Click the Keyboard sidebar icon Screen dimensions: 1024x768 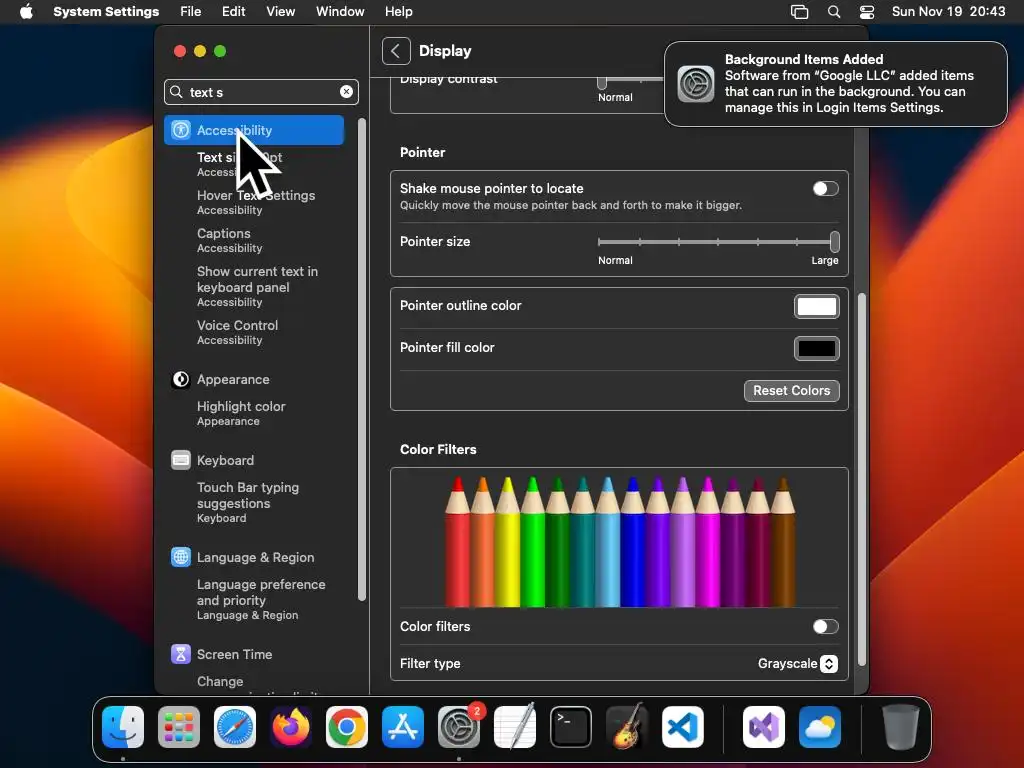point(181,460)
